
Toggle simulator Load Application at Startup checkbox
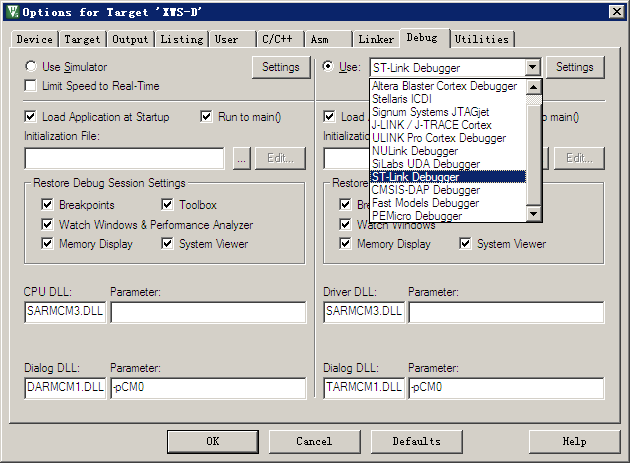click(30, 117)
